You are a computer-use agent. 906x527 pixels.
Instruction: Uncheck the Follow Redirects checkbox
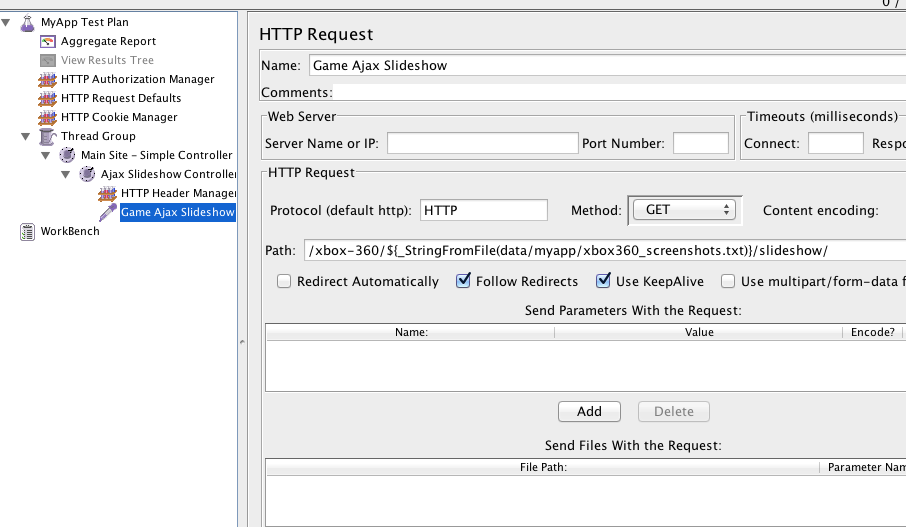point(463,282)
